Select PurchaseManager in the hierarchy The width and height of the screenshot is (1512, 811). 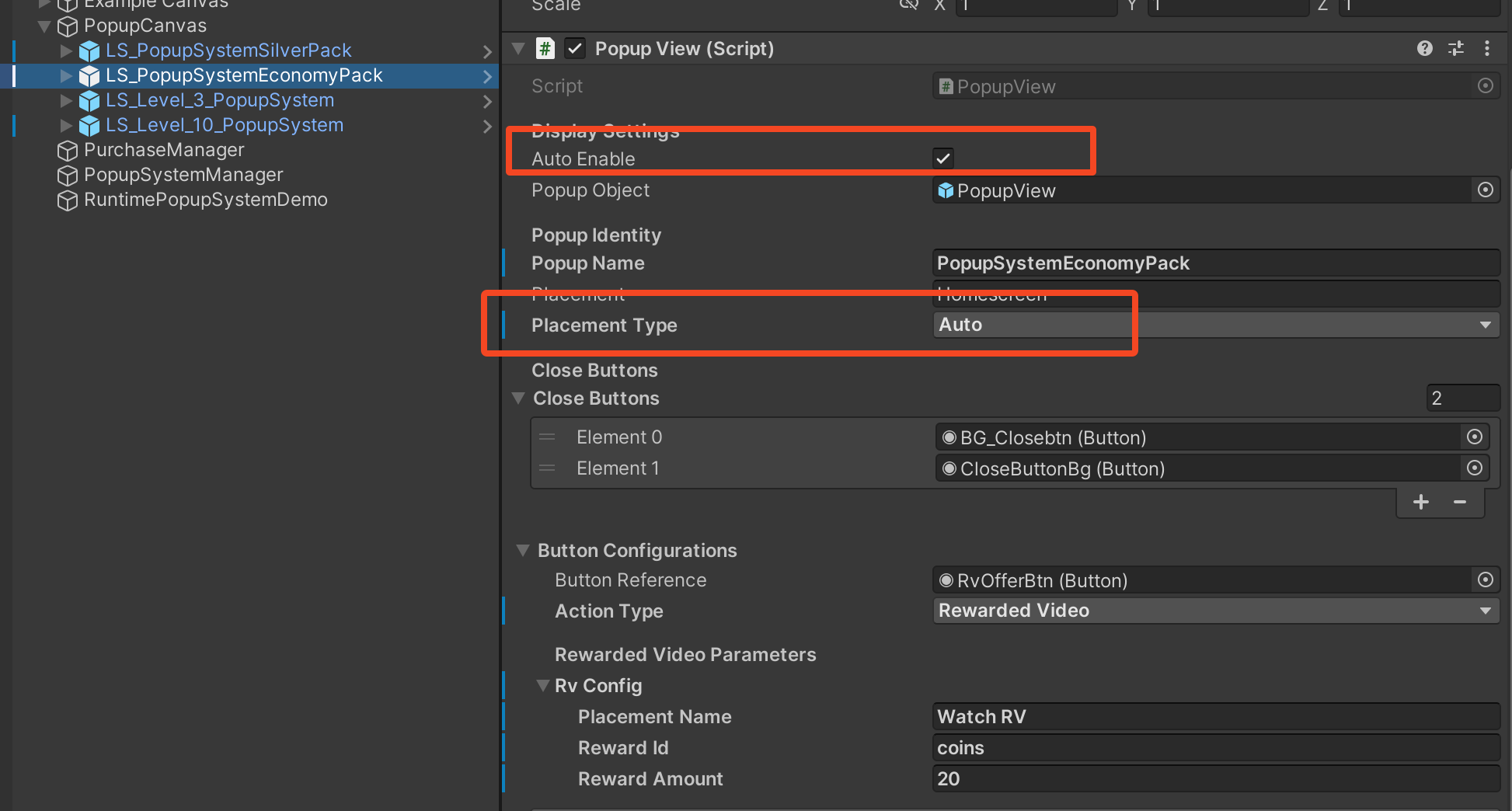(x=163, y=150)
